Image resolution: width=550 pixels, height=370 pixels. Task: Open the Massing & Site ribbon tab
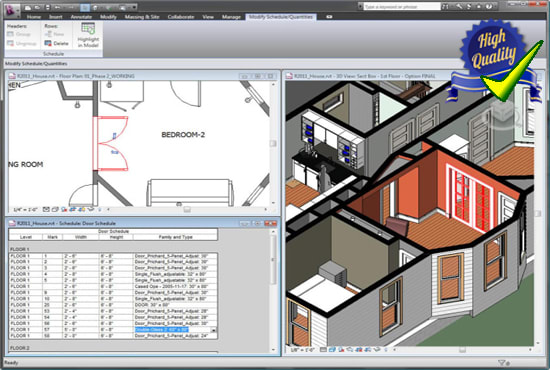click(x=142, y=17)
